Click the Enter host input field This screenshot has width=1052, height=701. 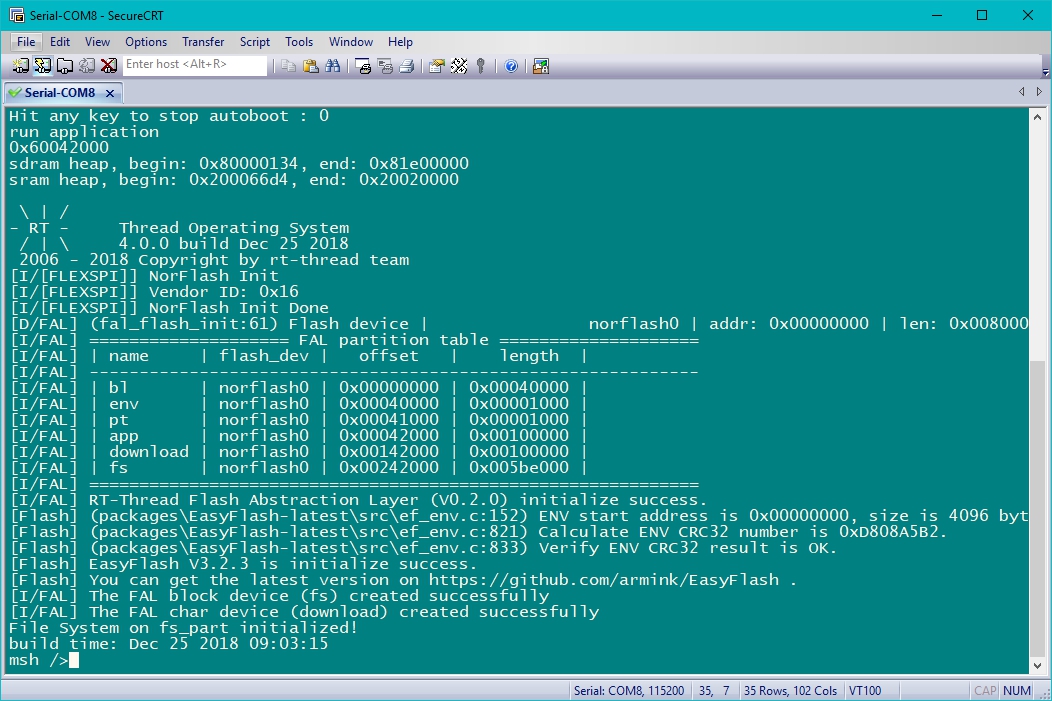pos(195,64)
